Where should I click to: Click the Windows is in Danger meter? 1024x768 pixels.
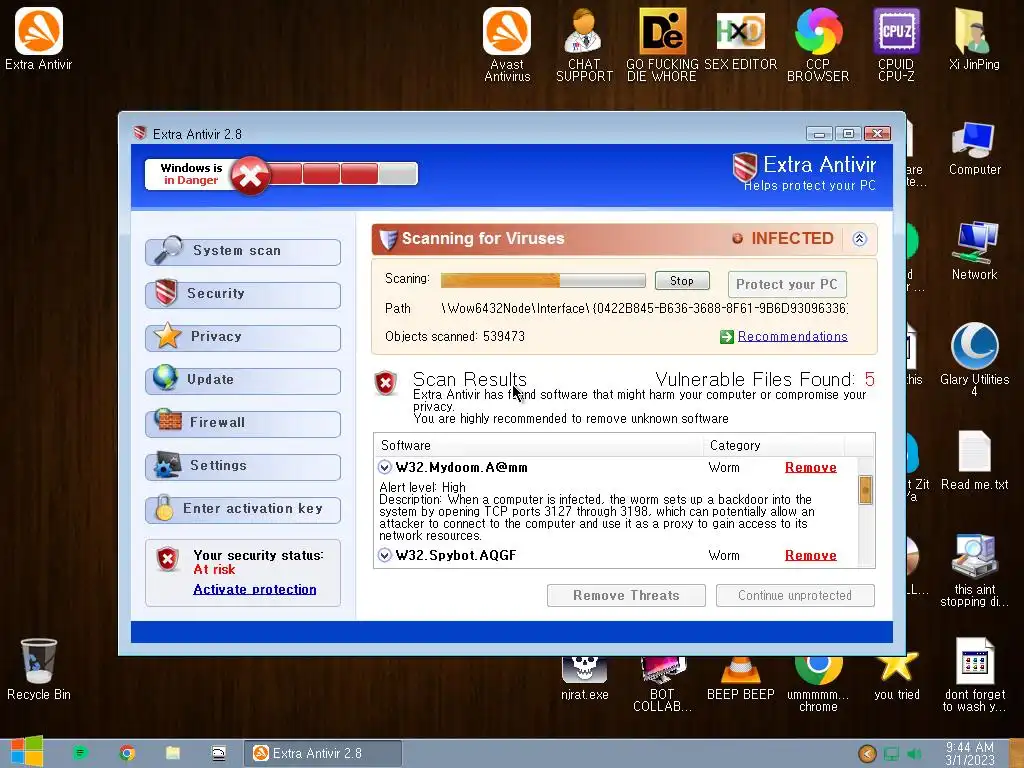tap(281, 174)
